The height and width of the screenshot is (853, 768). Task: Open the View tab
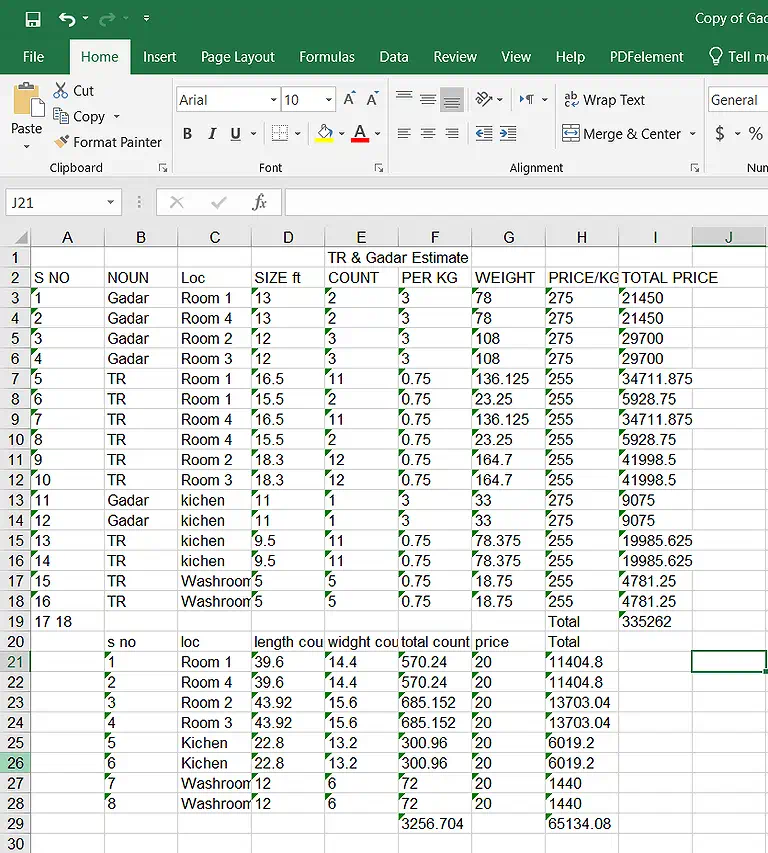pos(516,57)
